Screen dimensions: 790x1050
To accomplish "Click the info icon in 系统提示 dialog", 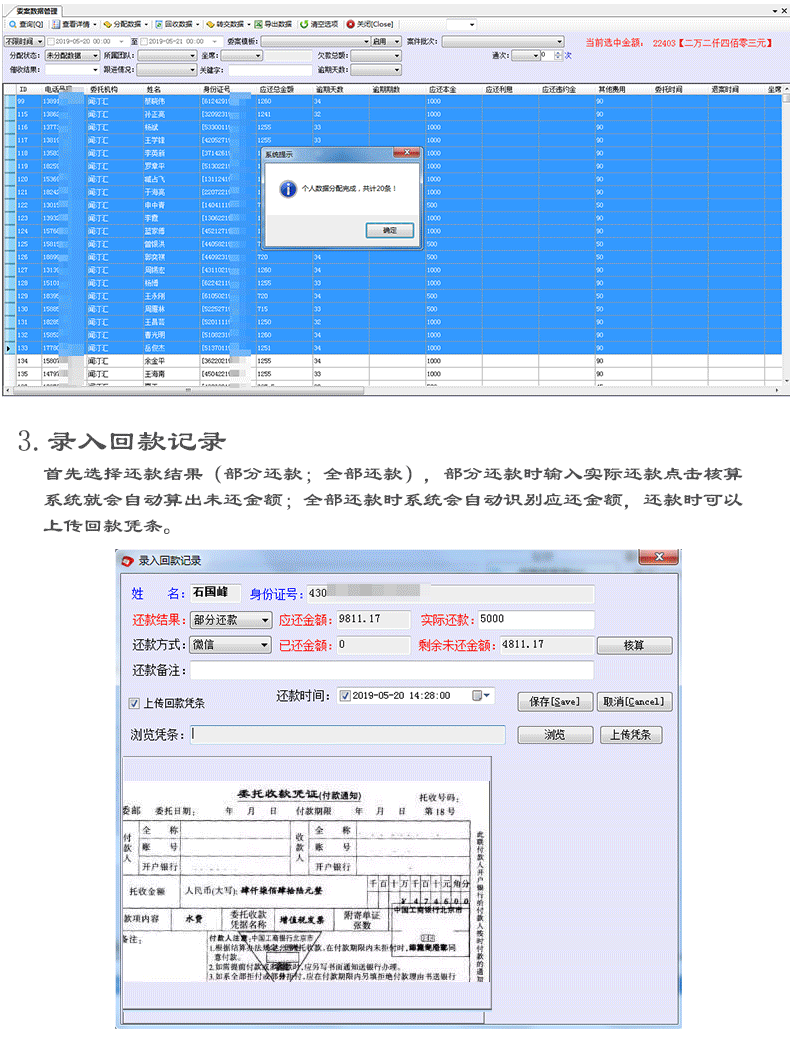I will tap(288, 190).
